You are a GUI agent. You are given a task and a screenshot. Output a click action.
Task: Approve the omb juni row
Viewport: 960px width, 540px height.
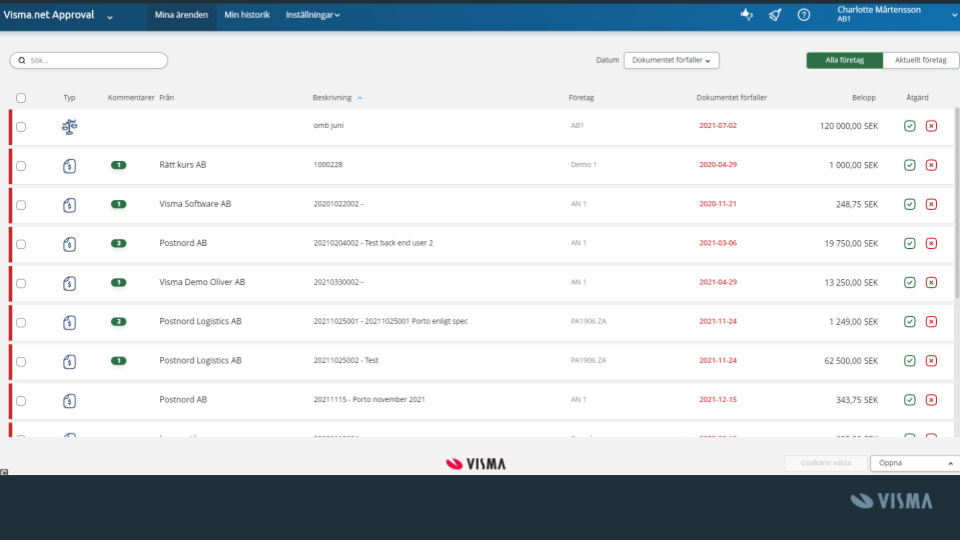tap(910, 126)
